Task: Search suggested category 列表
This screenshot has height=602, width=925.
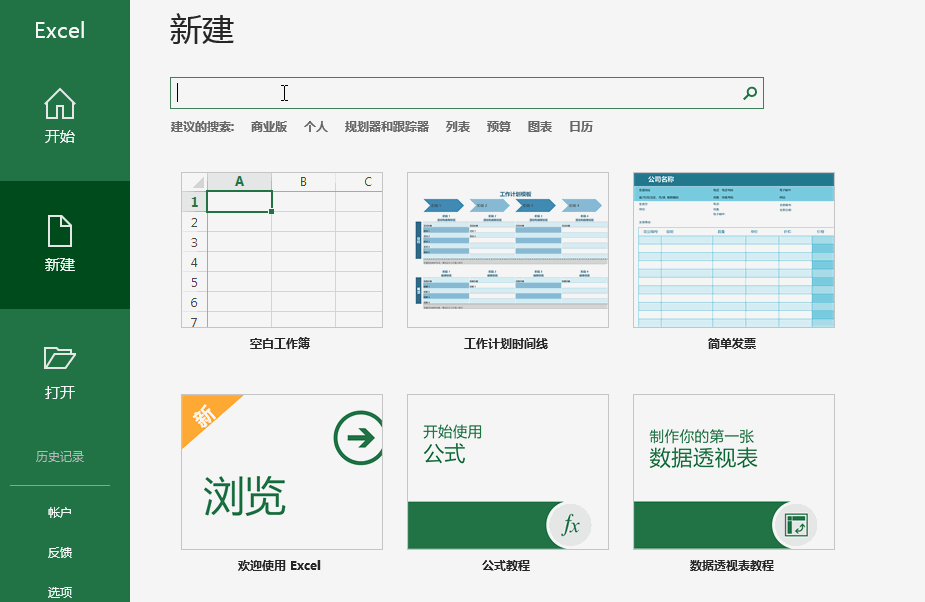Action: [458, 127]
